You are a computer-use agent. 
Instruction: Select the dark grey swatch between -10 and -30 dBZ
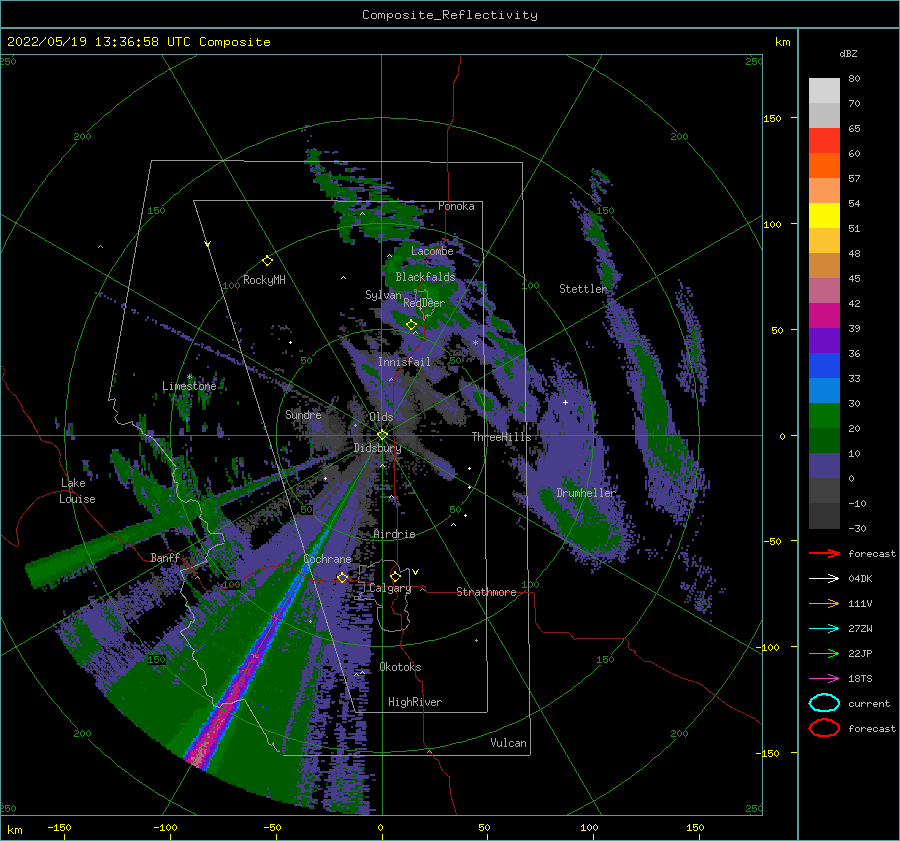824,516
